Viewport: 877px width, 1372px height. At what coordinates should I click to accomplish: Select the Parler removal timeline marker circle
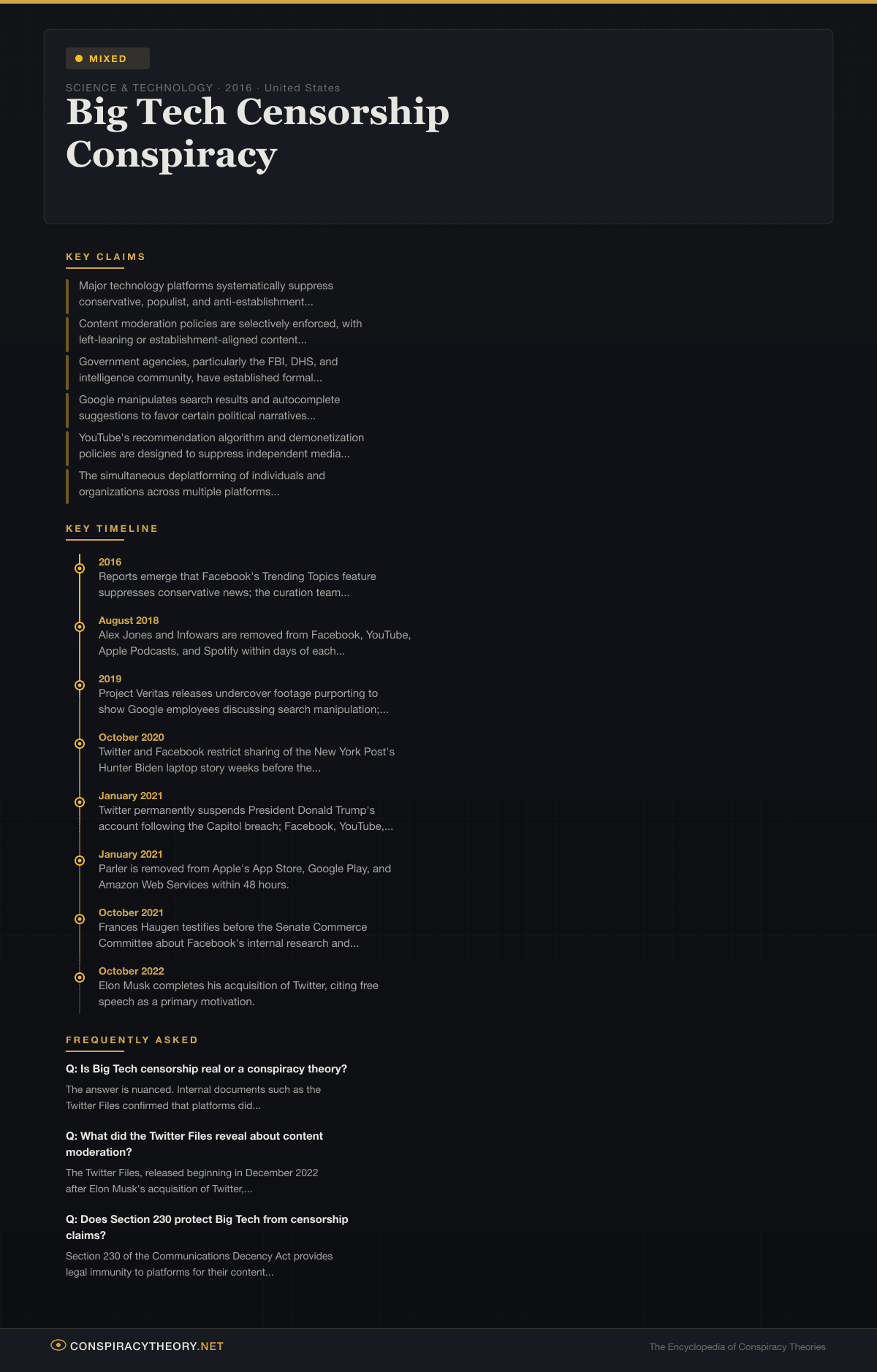tap(80, 861)
